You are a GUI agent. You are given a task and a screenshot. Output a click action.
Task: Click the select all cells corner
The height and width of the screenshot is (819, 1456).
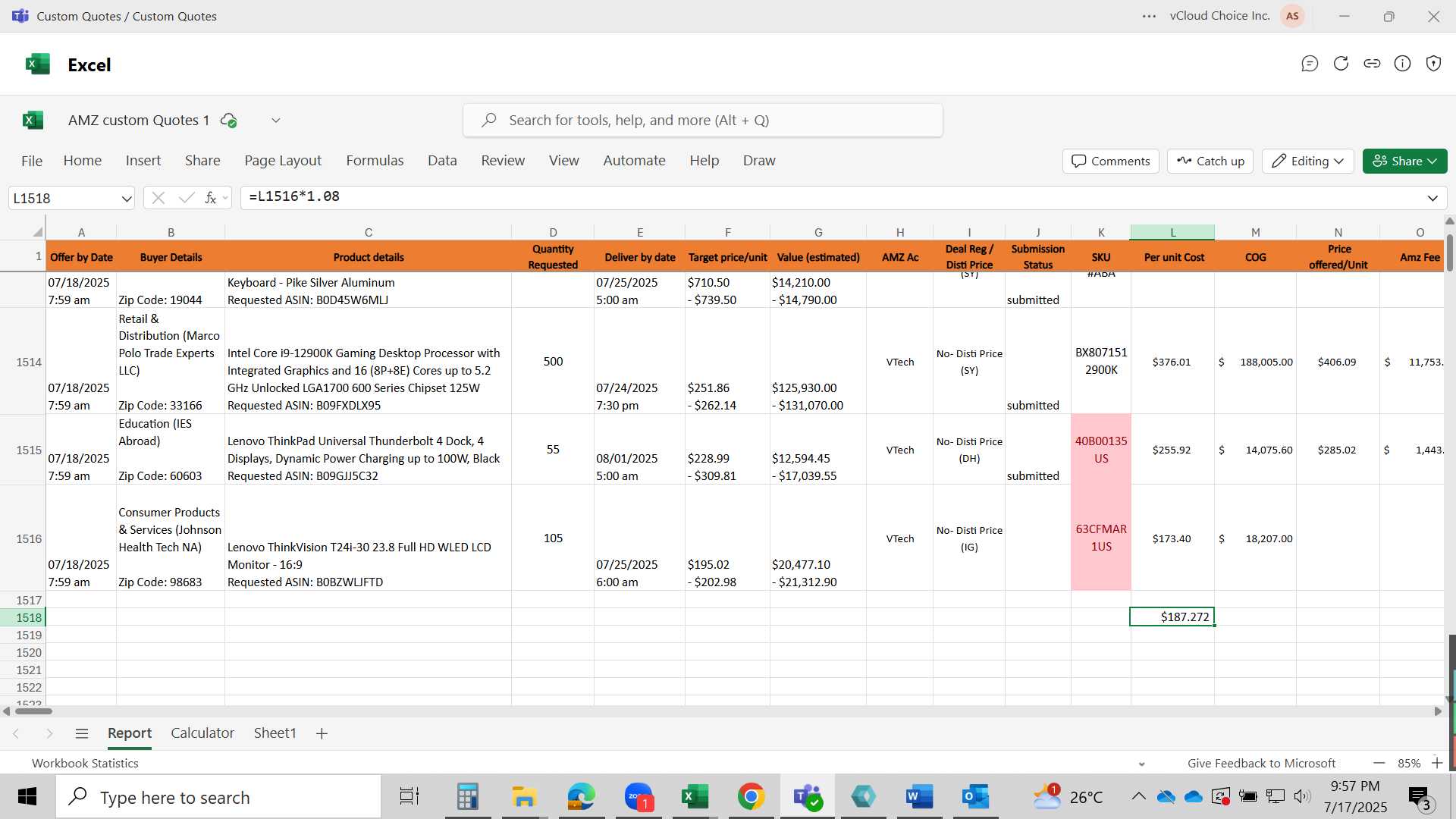(37, 232)
